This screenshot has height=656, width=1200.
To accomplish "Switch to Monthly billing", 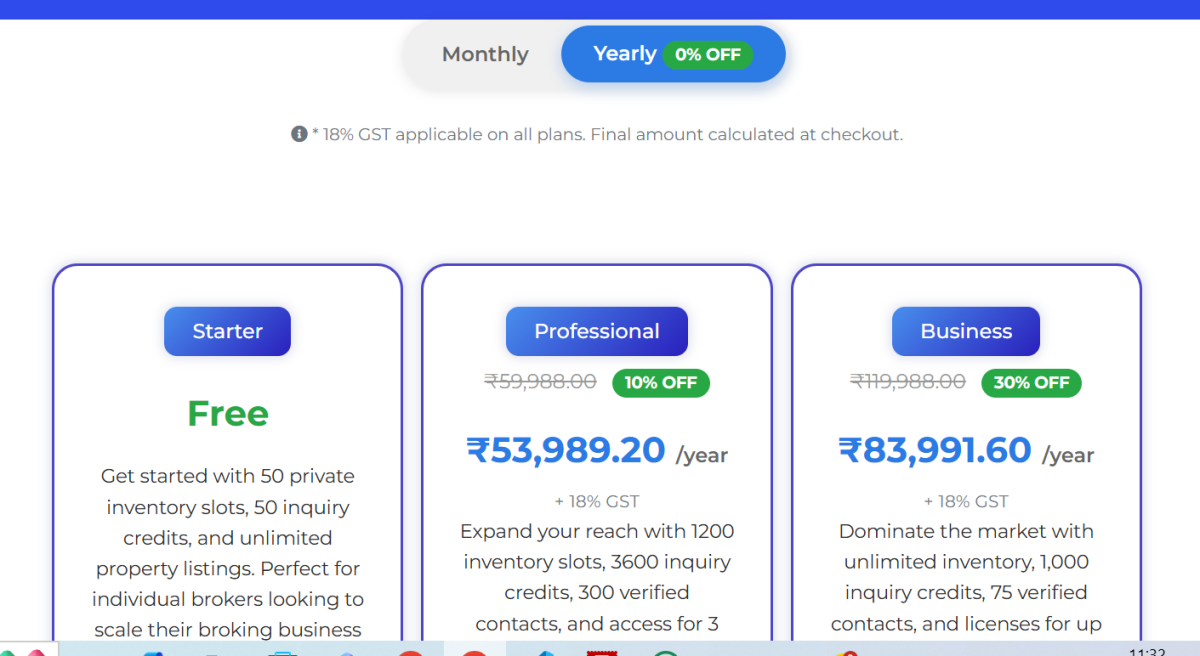I will pyautogui.click(x=485, y=54).
